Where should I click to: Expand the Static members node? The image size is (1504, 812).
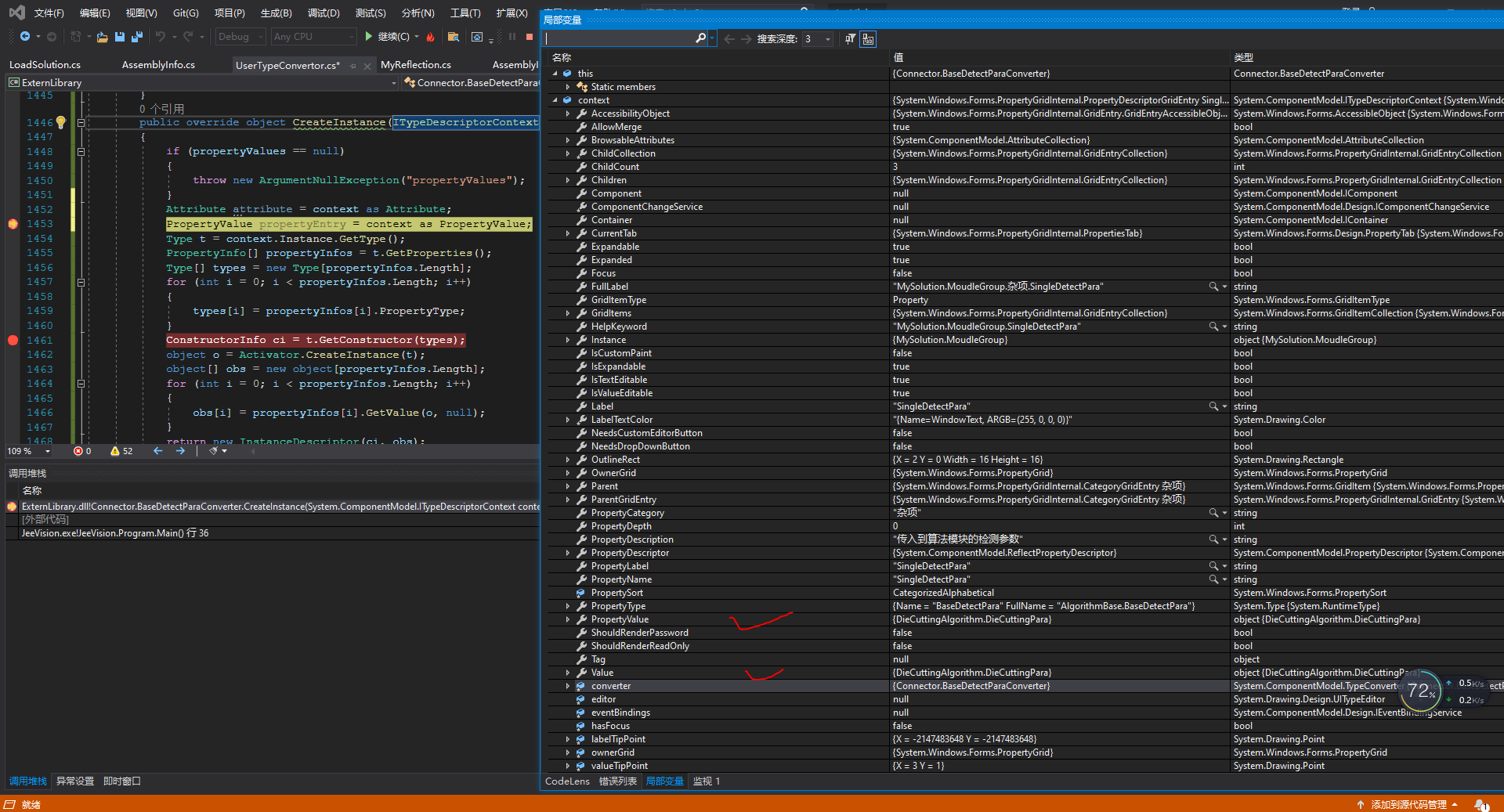569,87
